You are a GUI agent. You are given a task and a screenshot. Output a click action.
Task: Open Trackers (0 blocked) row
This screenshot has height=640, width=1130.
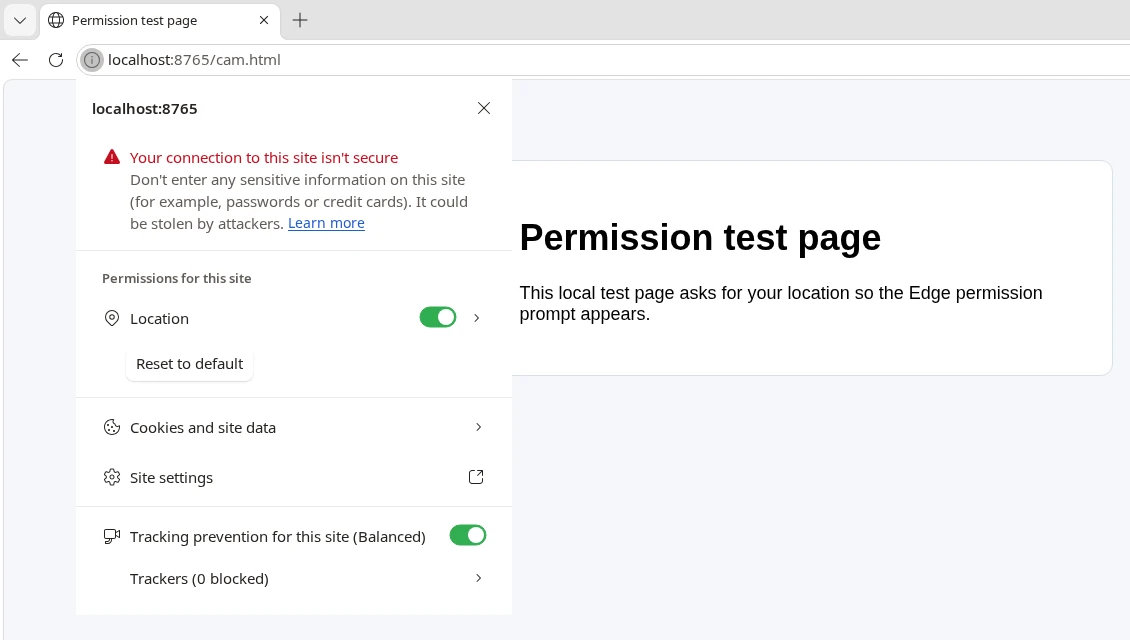[x=294, y=579]
